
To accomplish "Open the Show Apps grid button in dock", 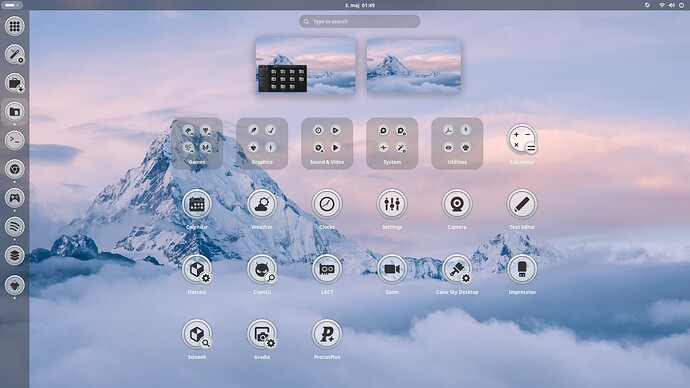I will (x=15, y=26).
